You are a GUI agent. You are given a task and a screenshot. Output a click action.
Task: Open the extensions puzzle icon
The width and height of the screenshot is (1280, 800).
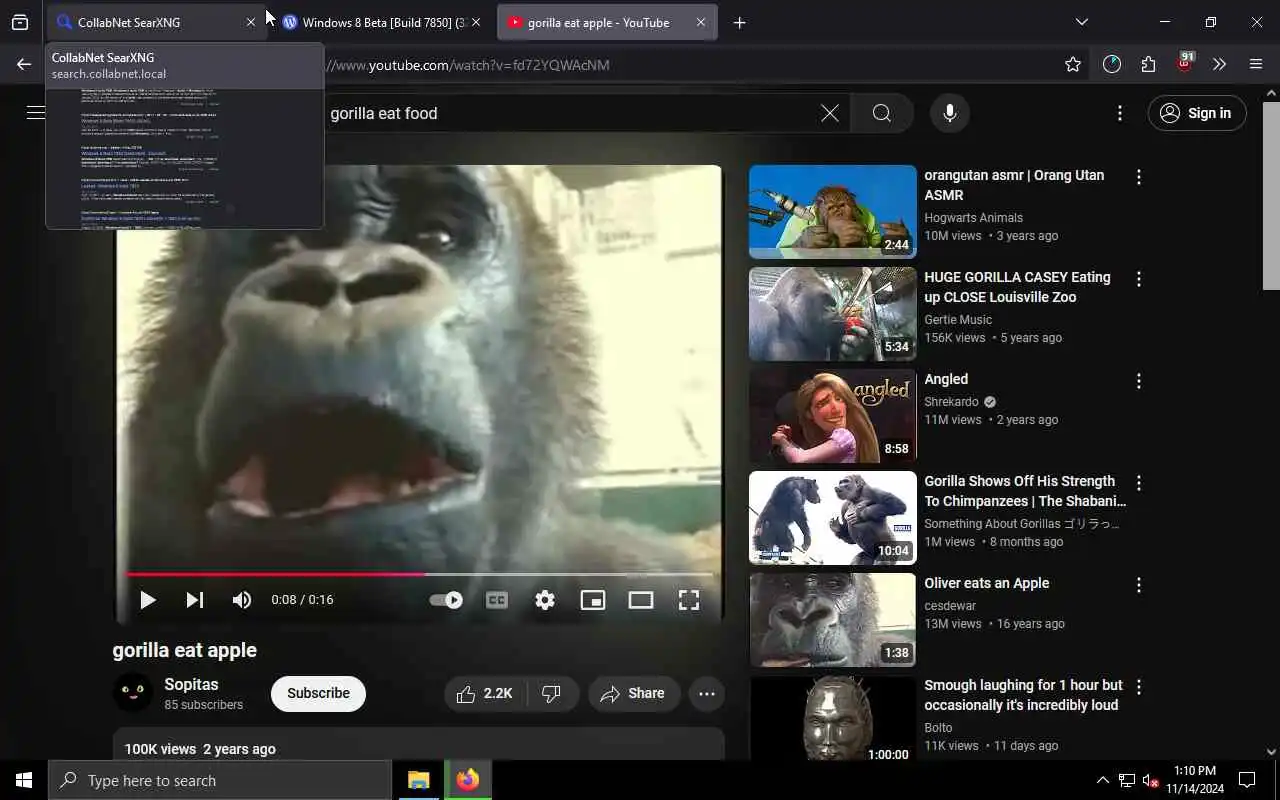(x=1148, y=65)
